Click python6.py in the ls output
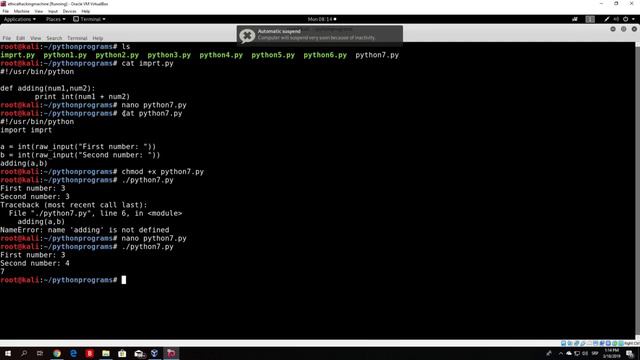The height and width of the screenshot is (360, 640). click(x=325, y=55)
